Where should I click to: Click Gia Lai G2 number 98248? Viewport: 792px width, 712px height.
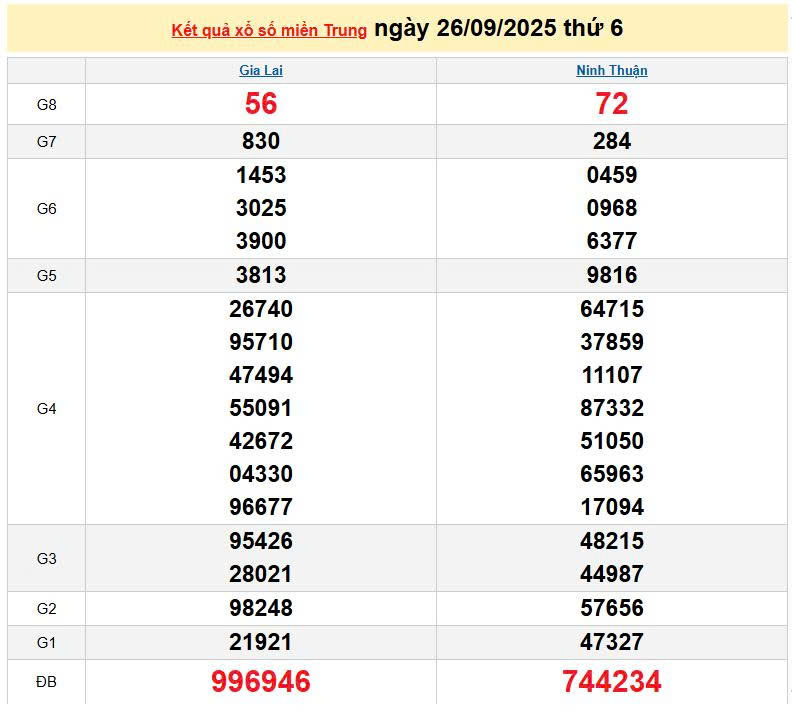(261, 607)
